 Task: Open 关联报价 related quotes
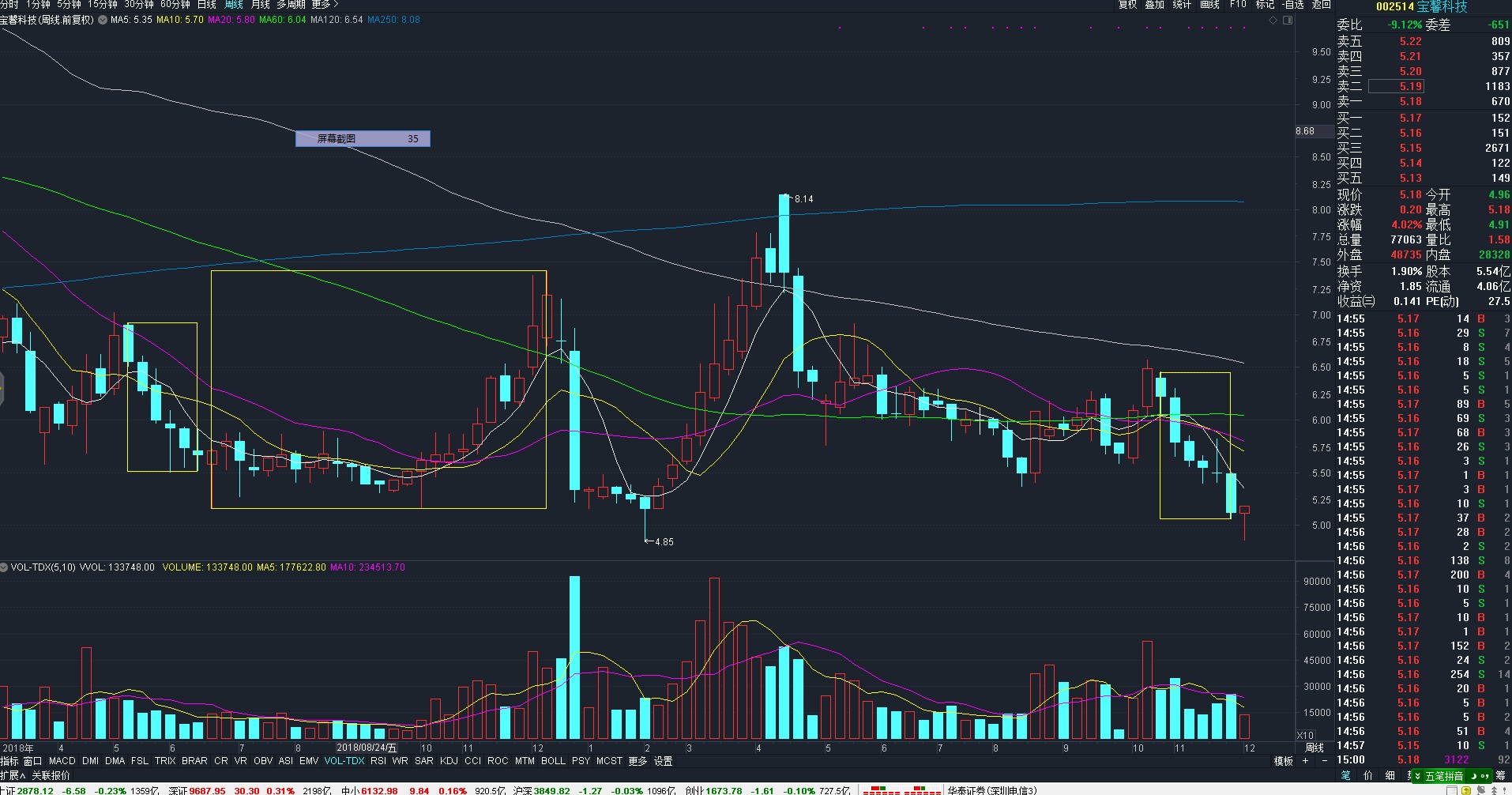51,775
